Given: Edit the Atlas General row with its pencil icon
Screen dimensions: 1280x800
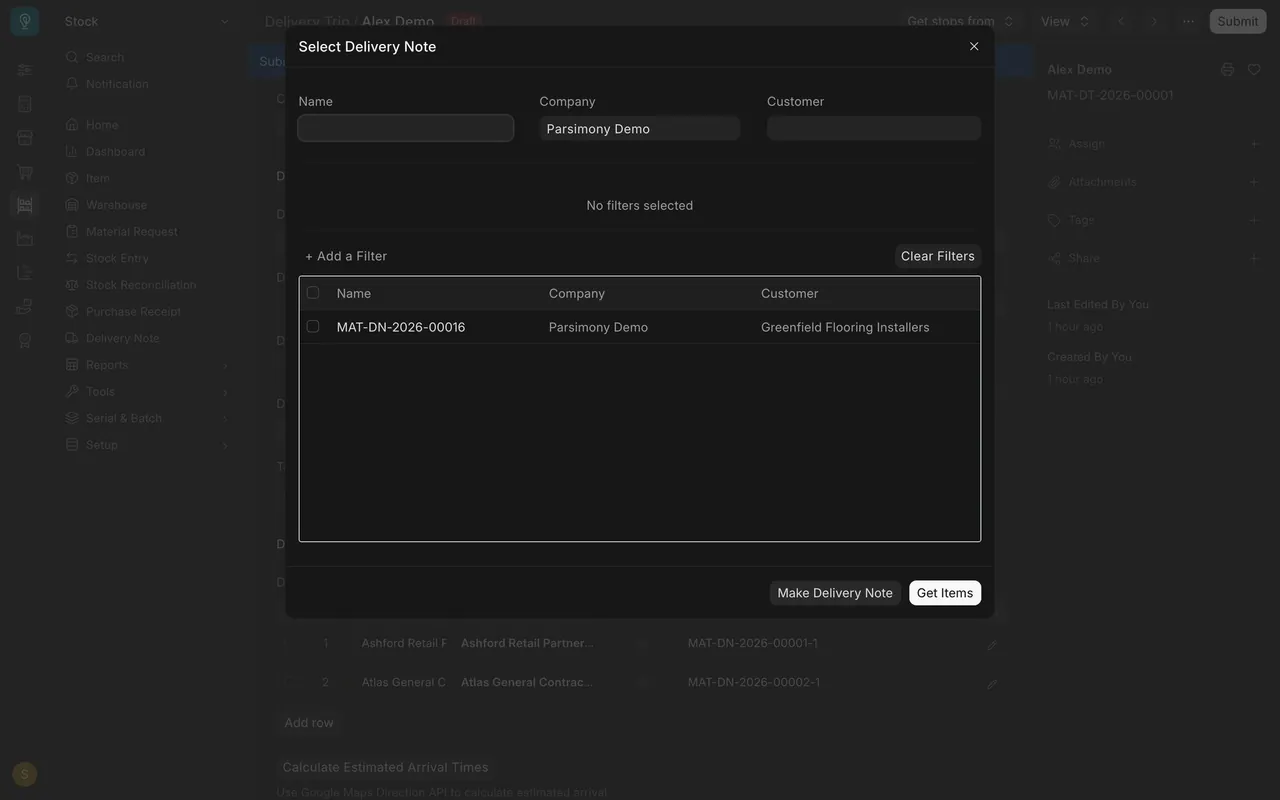Looking at the screenshot, I should point(992,684).
